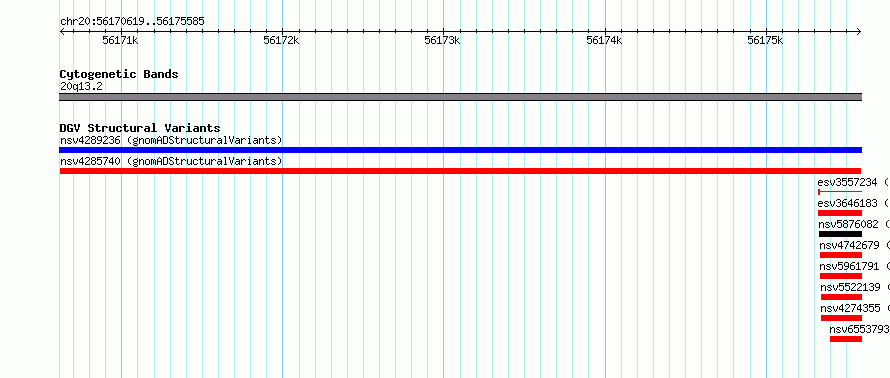890x378 pixels.
Task: Open the esv3557234 variant label
Action: click(x=853, y=182)
